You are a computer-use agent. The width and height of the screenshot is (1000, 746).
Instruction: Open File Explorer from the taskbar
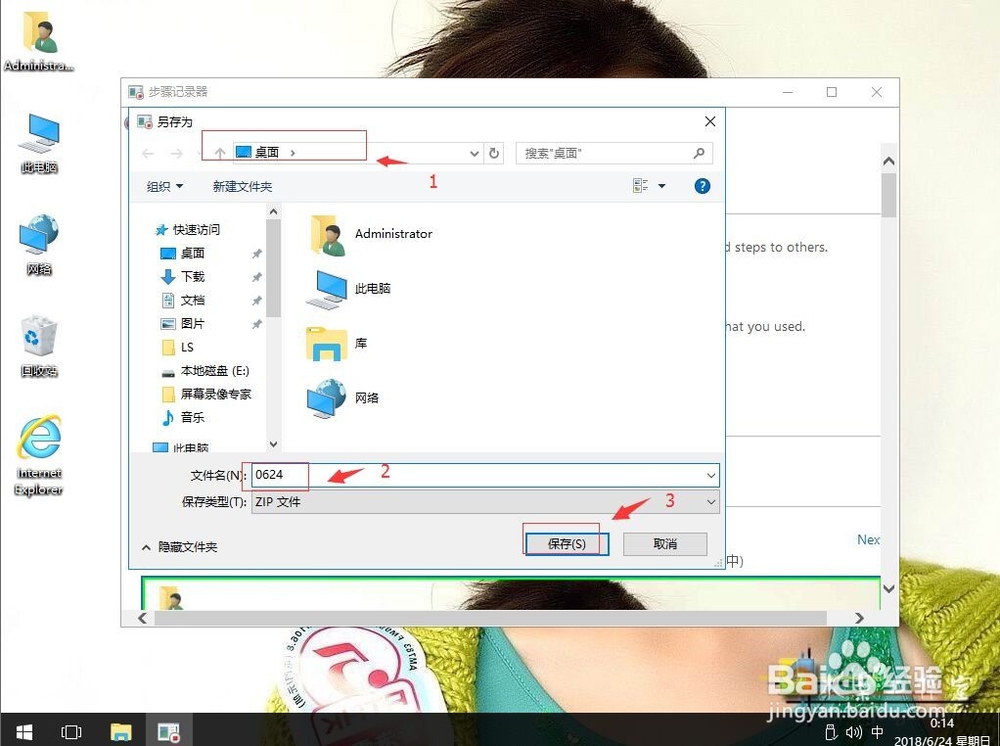click(121, 731)
